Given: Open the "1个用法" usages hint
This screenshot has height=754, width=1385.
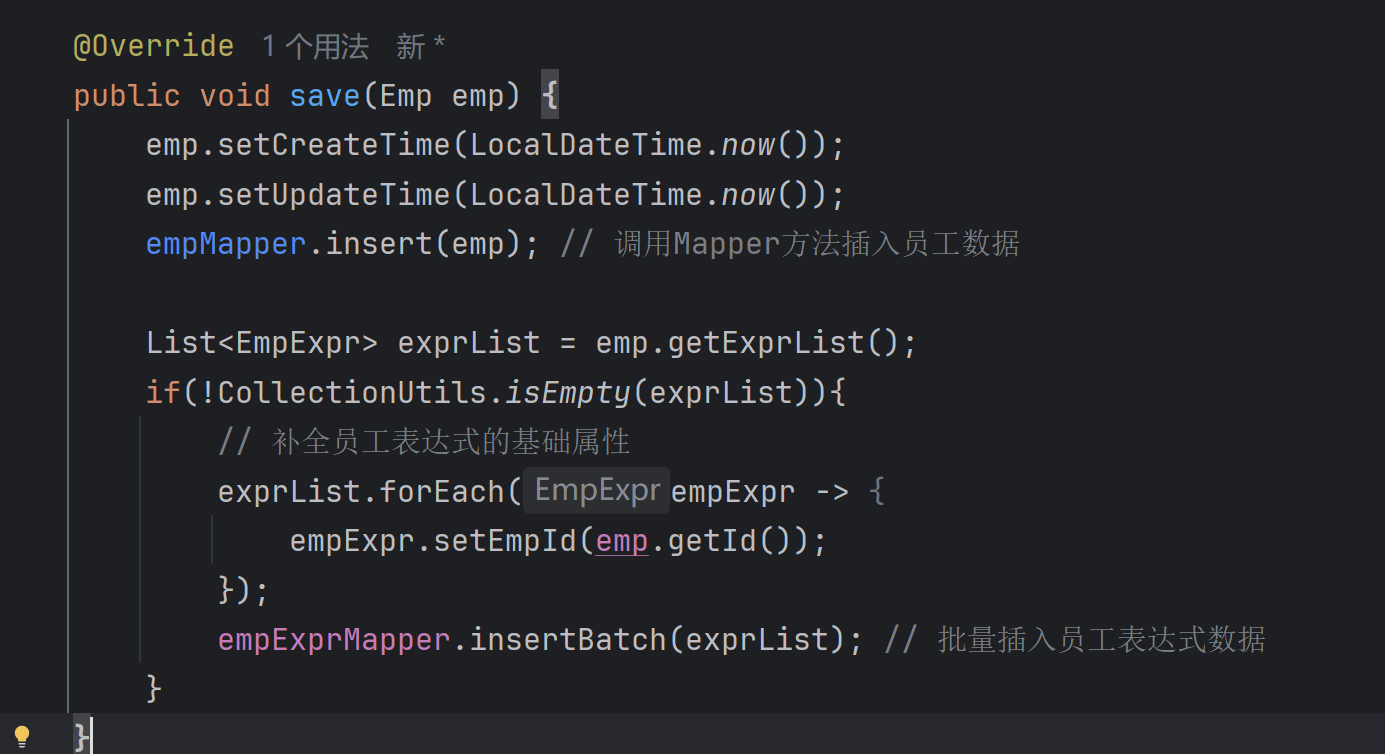Looking at the screenshot, I should 315,46.
